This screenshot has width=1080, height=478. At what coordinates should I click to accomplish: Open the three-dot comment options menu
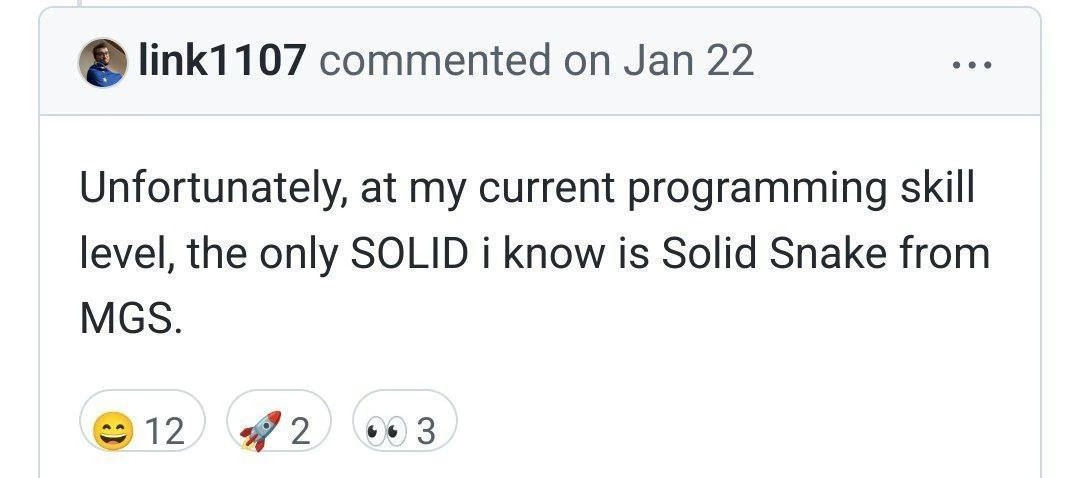pos(972,65)
